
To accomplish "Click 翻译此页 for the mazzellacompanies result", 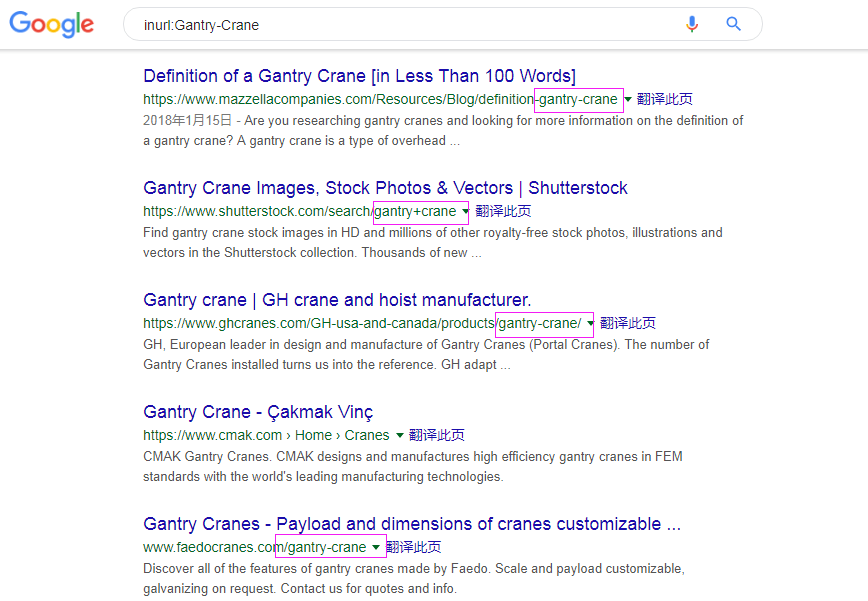I will tap(664, 99).
